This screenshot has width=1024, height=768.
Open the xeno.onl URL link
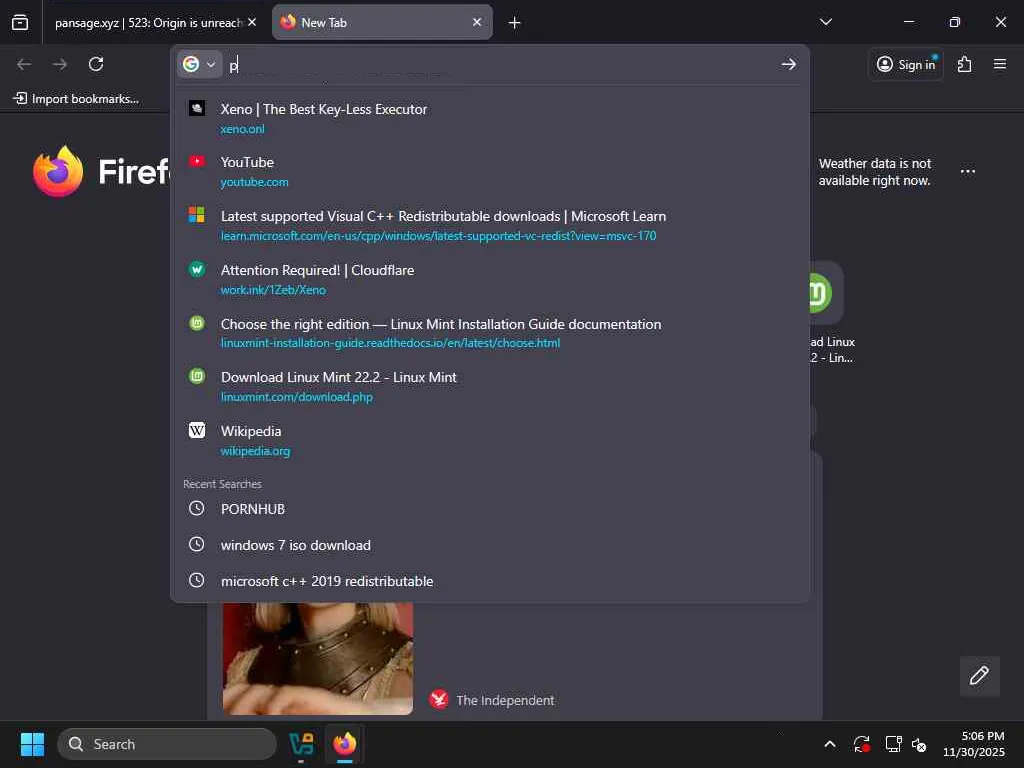tap(242, 129)
